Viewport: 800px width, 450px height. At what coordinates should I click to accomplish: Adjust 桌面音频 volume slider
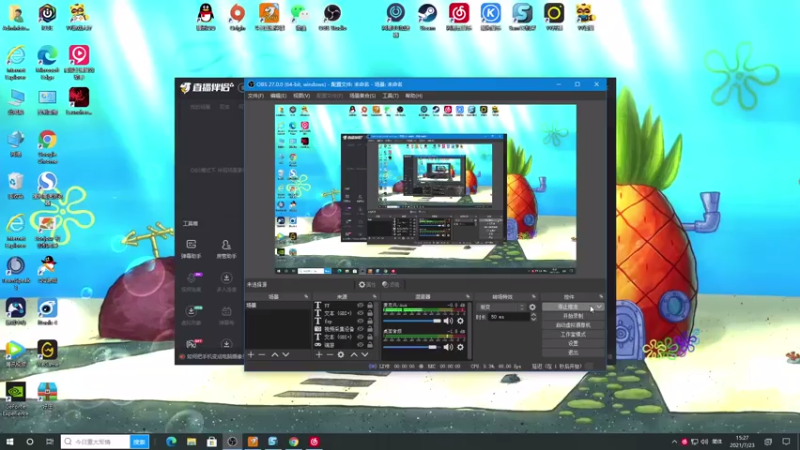pyautogui.click(x=412, y=347)
